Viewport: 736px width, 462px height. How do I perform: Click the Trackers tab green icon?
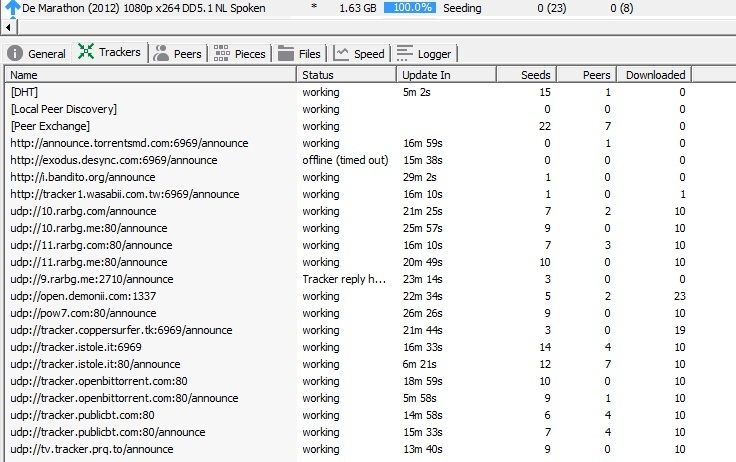(86, 52)
